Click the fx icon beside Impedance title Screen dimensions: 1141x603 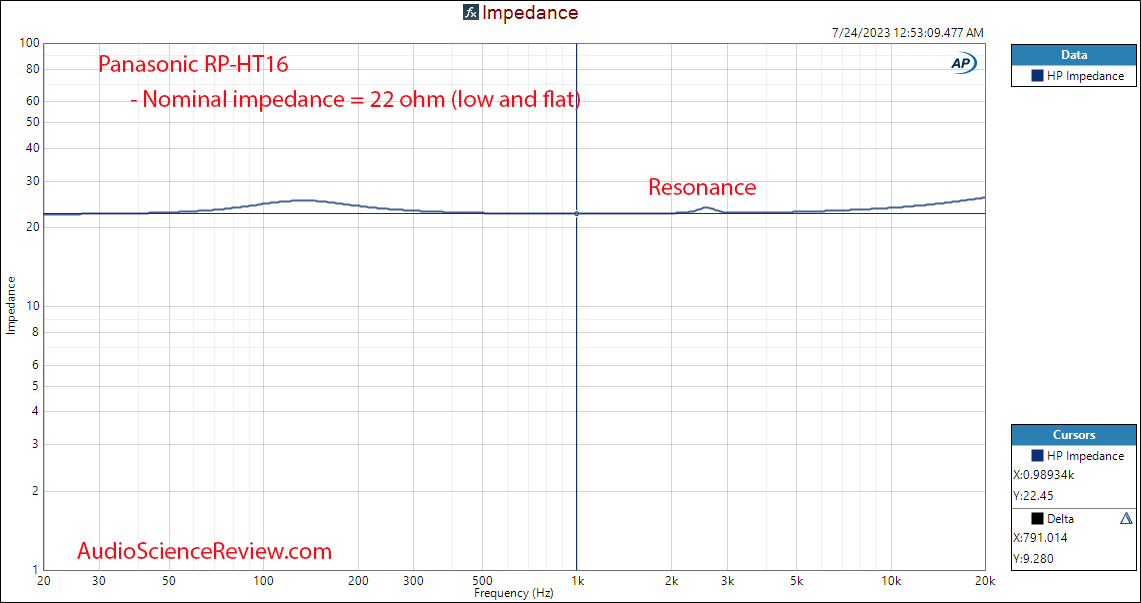[x=471, y=12]
